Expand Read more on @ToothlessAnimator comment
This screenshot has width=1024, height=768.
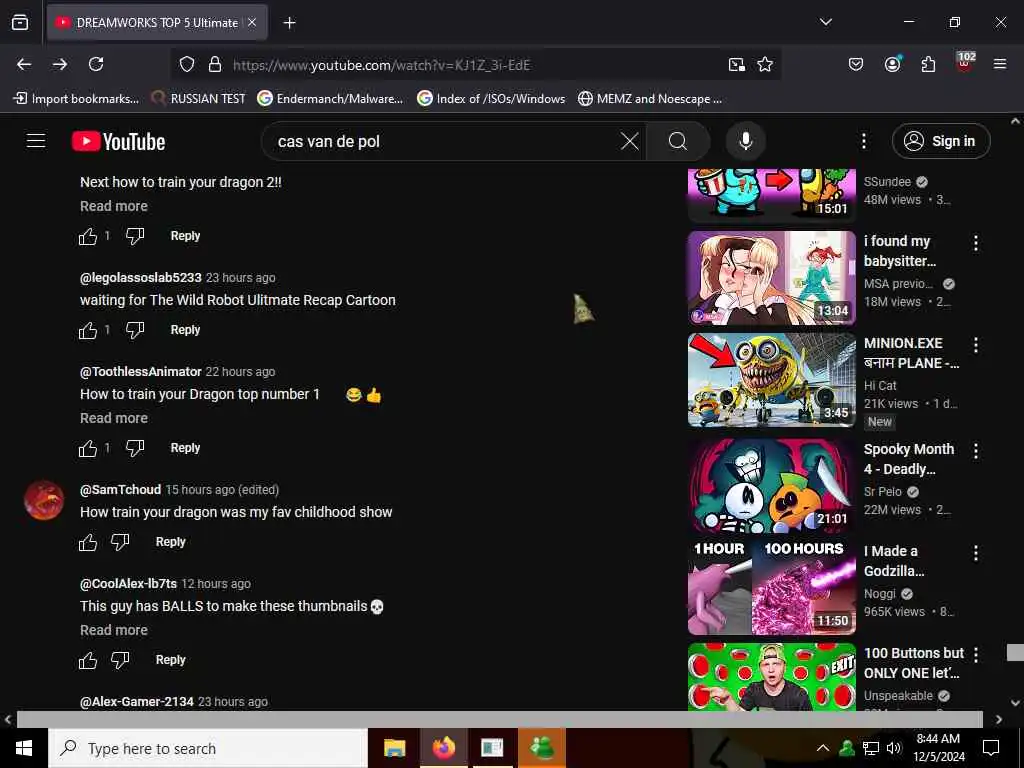pyautogui.click(x=114, y=418)
